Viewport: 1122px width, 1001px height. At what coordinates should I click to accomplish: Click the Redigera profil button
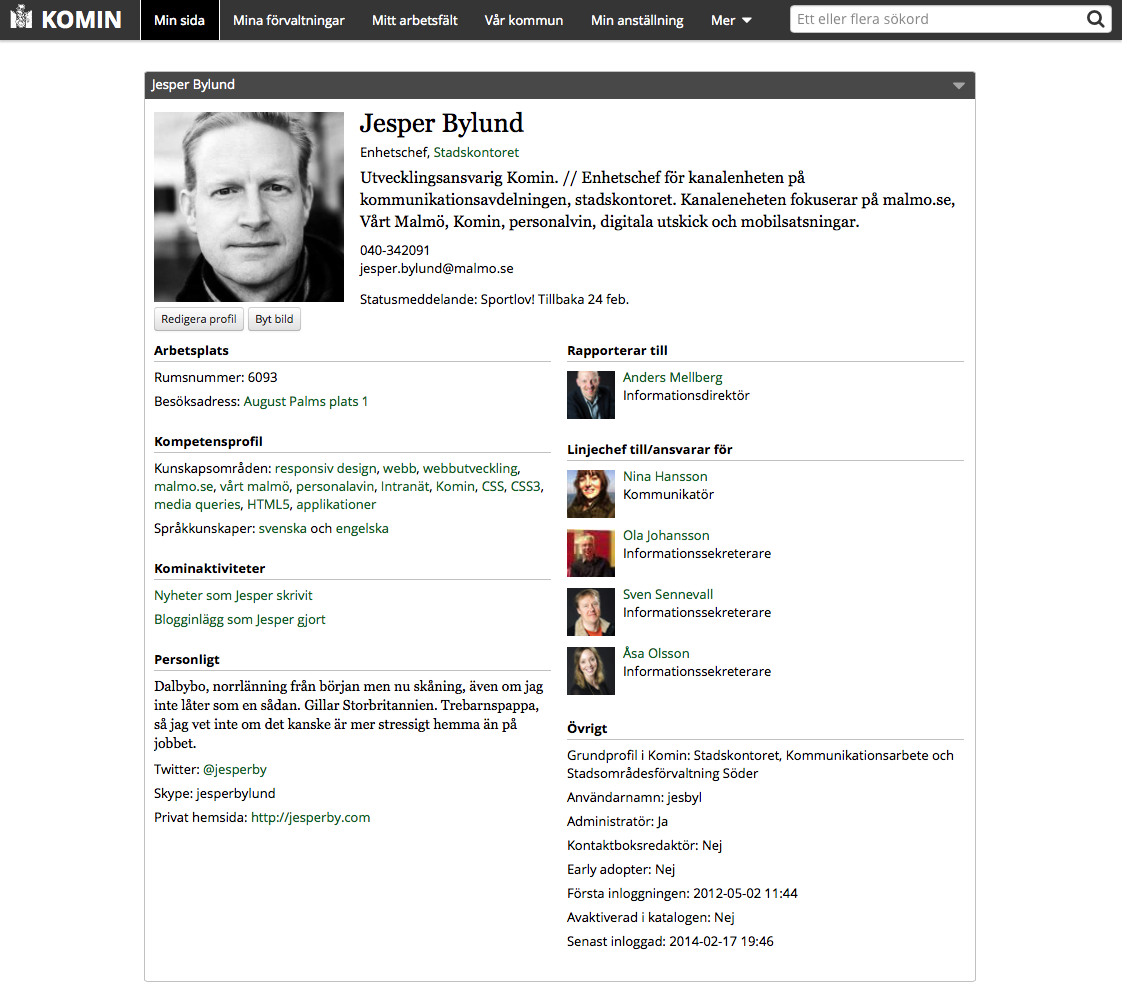click(x=199, y=319)
